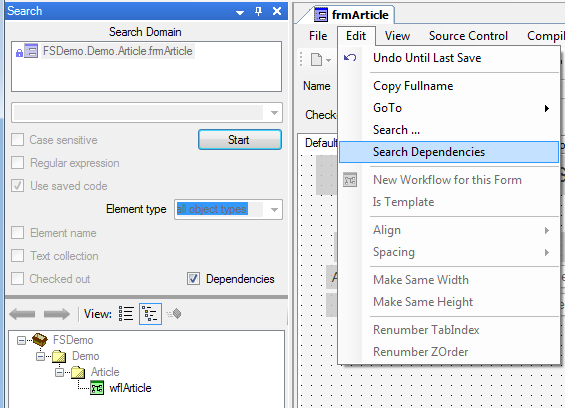Viewport: 565px width, 408px height.
Task: Click the back navigation arrow
Action: click(22, 314)
